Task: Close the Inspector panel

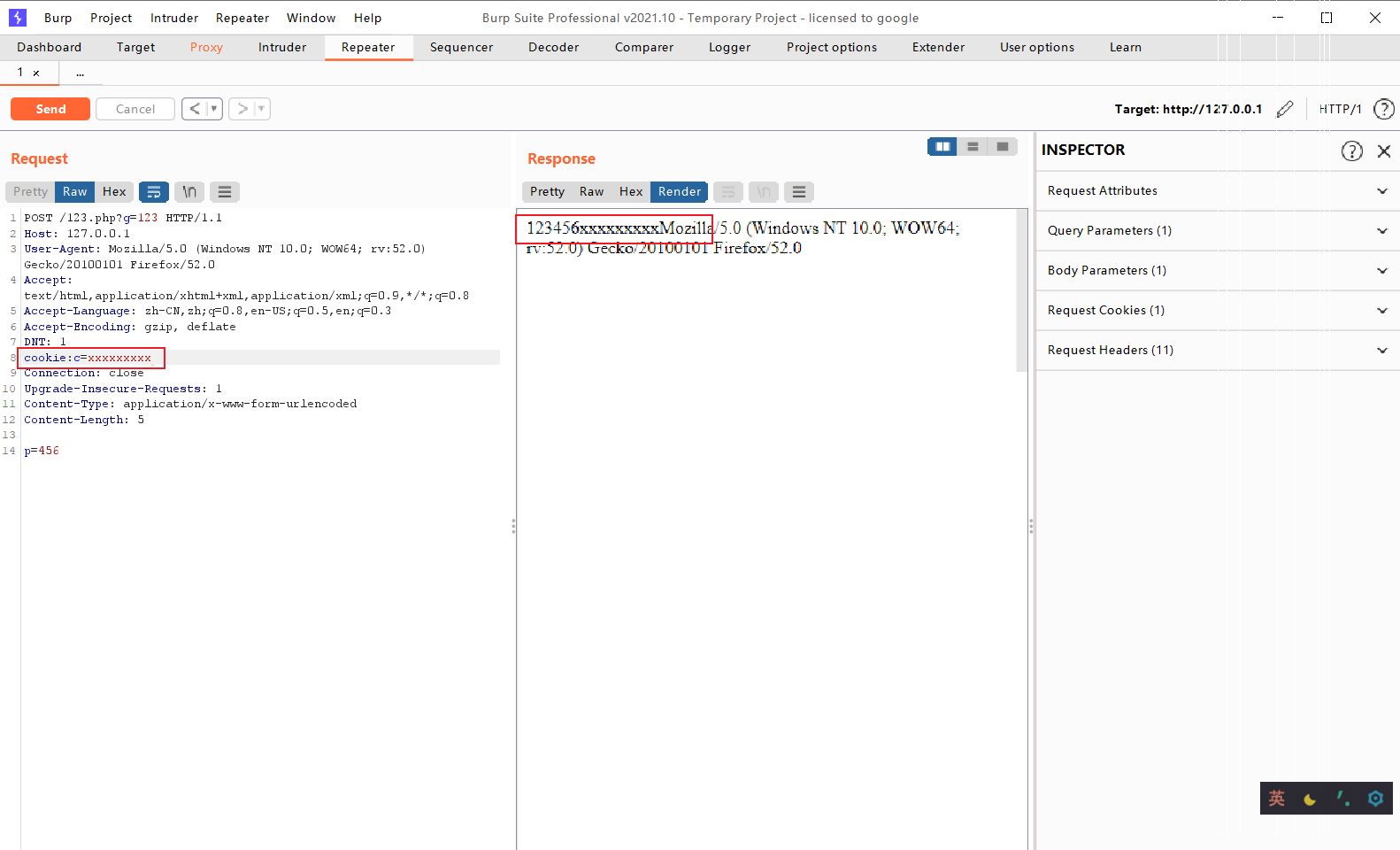Action: pos(1384,151)
